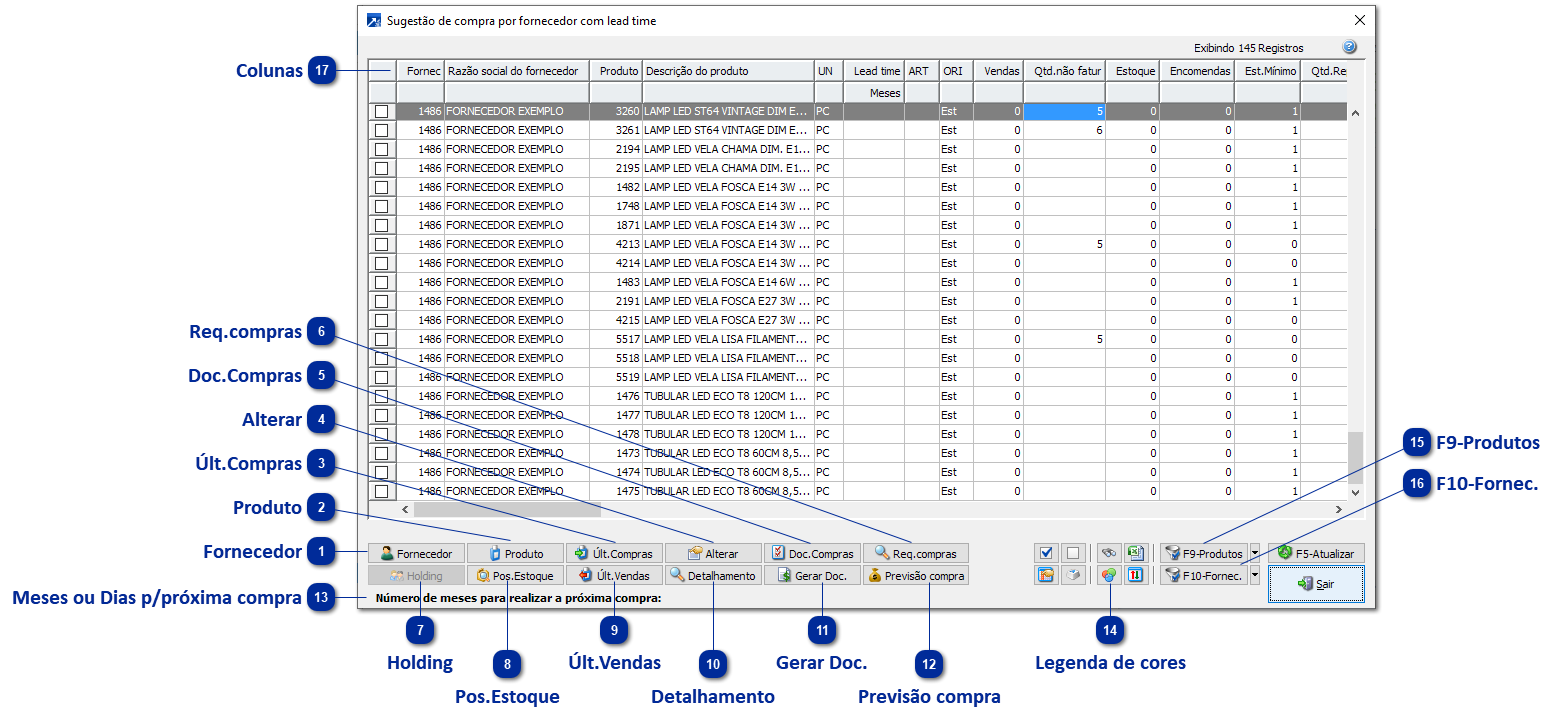Click the keyboard key icon in bottom toolbar
This screenshot has width=1556, height=725.
tap(1073, 576)
